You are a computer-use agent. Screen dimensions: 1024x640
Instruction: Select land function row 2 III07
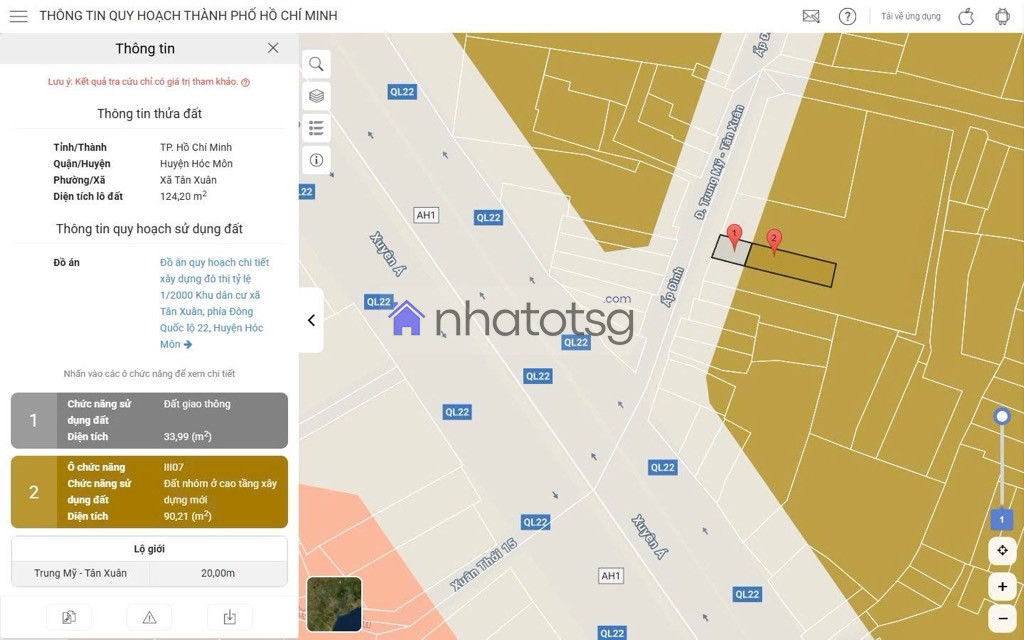(149, 492)
